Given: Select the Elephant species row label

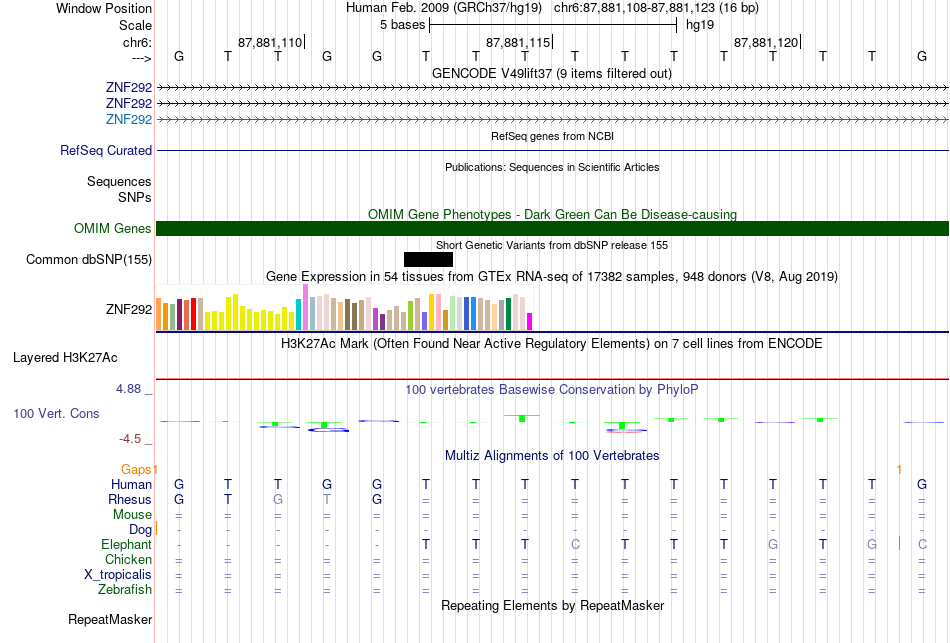Looking at the screenshot, I should point(127,544).
